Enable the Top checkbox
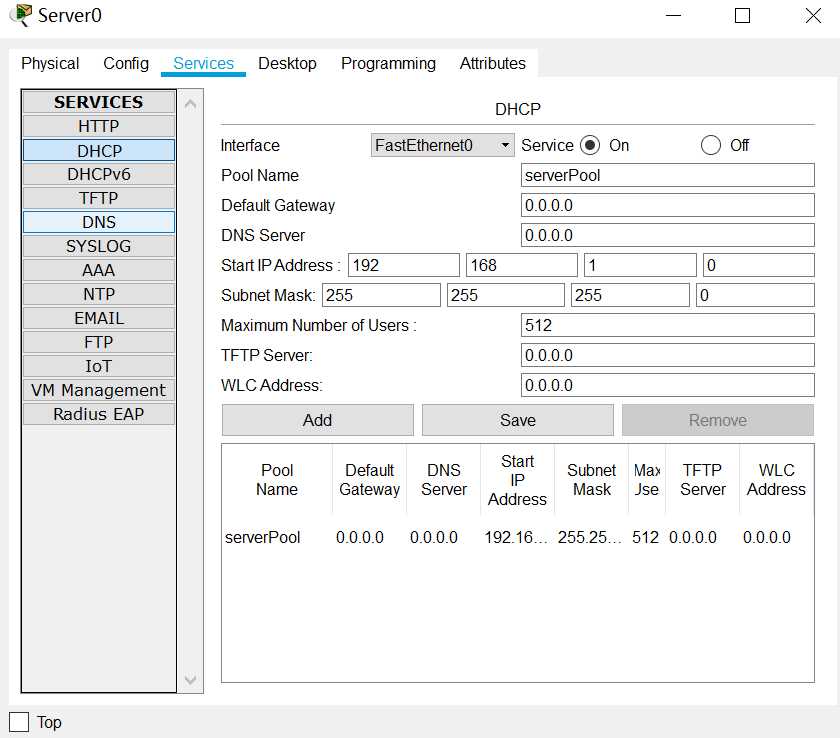 point(19,722)
